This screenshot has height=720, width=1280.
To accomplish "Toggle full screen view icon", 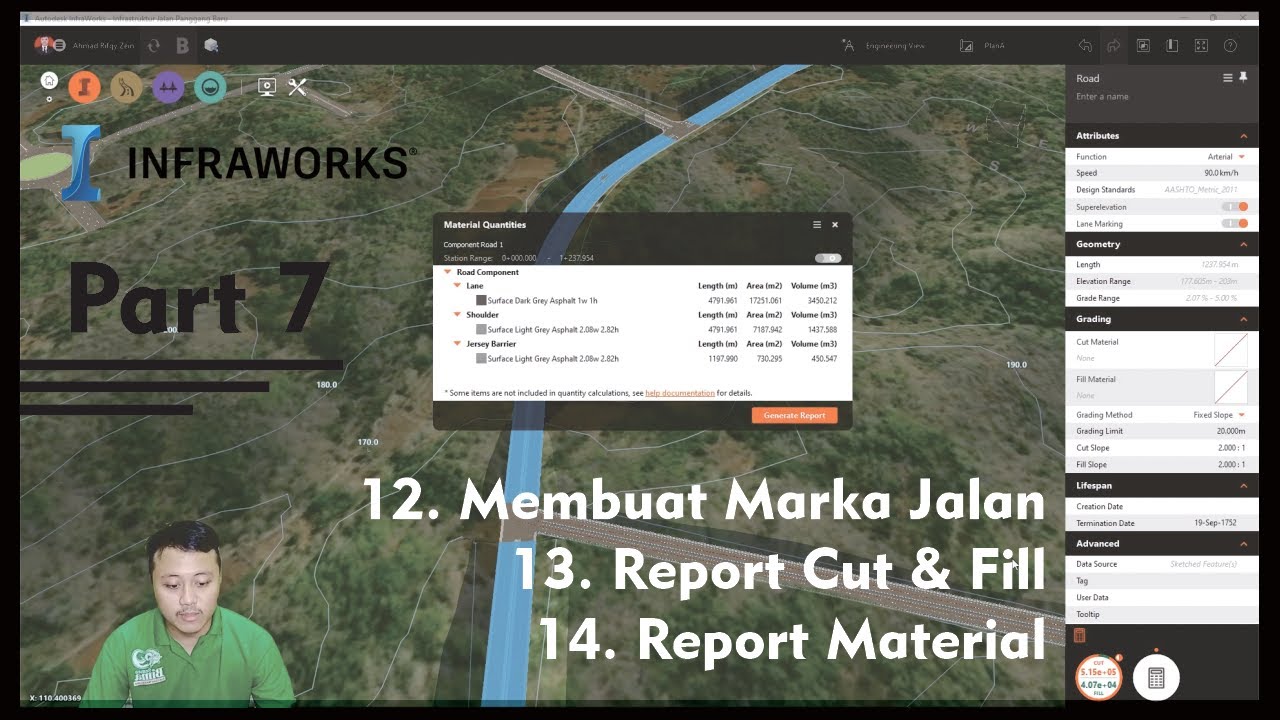I will tap(1201, 45).
